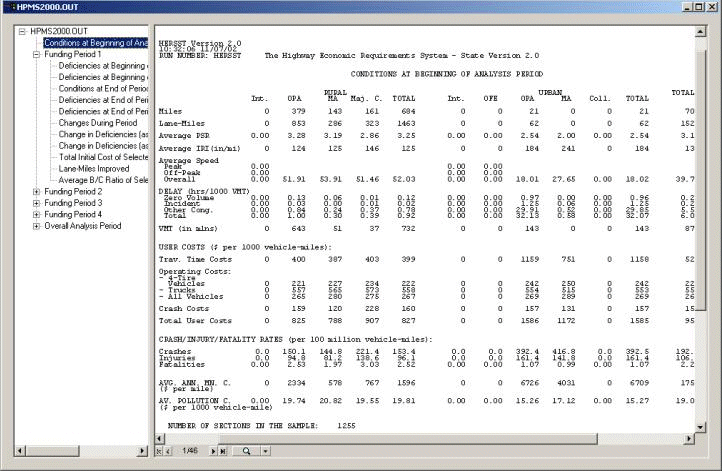Select Funding Period 2 label
Image resolution: width=722 pixels, height=471 pixels.
click(x=73, y=192)
